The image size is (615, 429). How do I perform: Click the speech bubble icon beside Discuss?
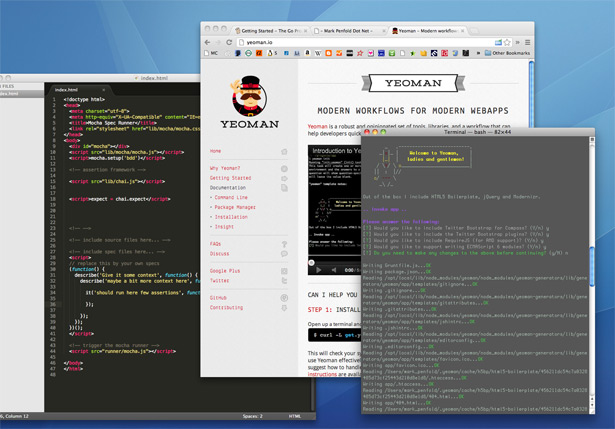284,254
